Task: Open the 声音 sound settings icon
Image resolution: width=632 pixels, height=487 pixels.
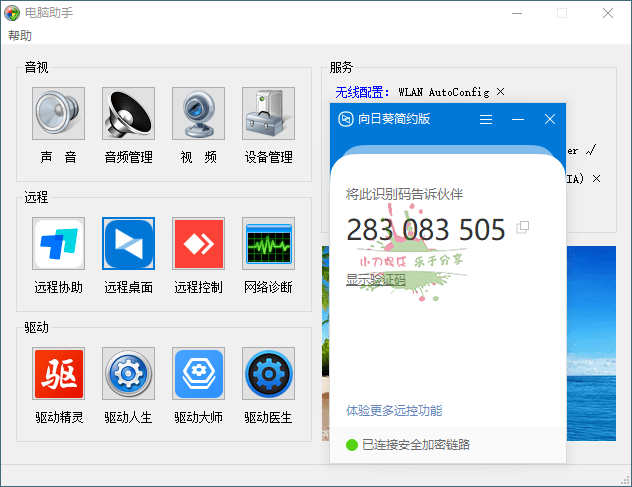Action: pos(58,113)
